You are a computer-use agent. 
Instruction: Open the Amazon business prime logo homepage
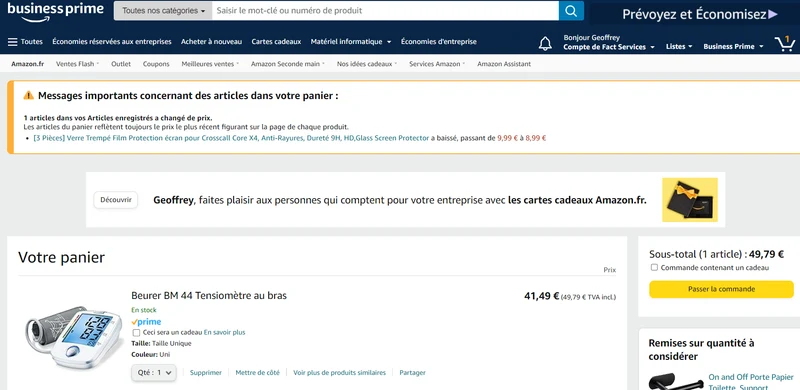point(55,11)
